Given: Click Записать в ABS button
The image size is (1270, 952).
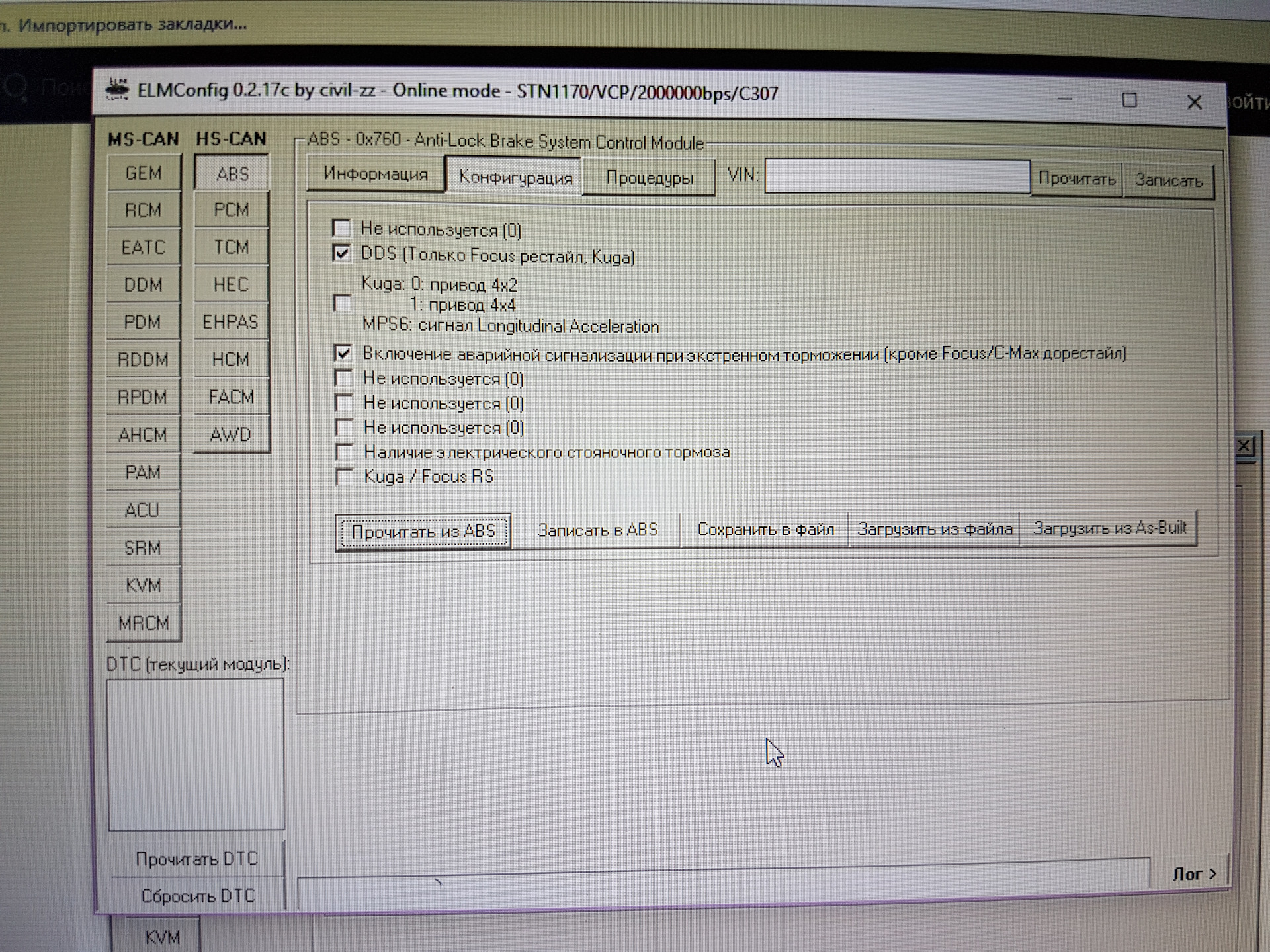Looking at the screenshot, I should tap(597, 530).
